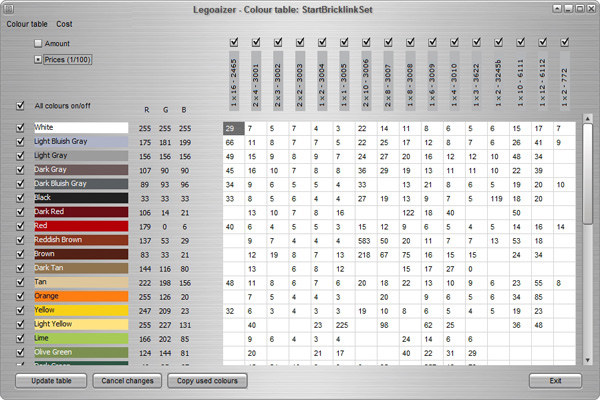Uncheck the Orange row checkbox
This screenshot has width=600, height=400.
coord(20,296)
